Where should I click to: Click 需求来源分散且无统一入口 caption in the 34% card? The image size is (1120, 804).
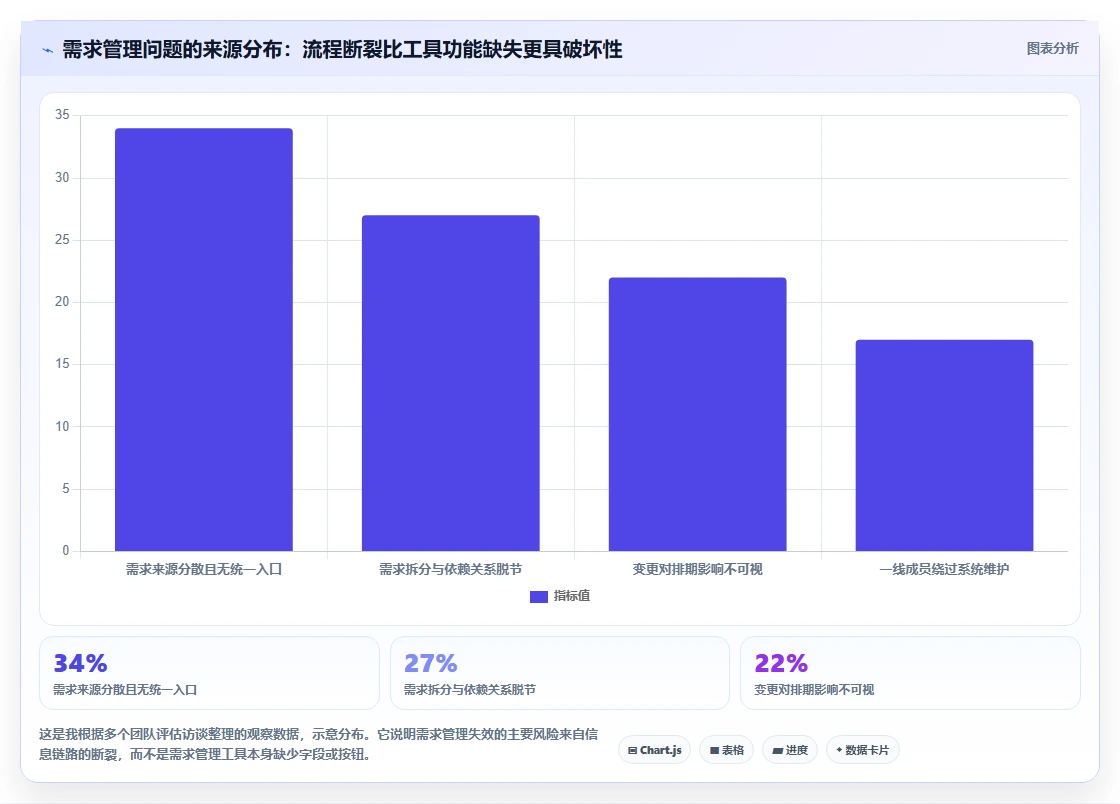[x=125, y=690]
